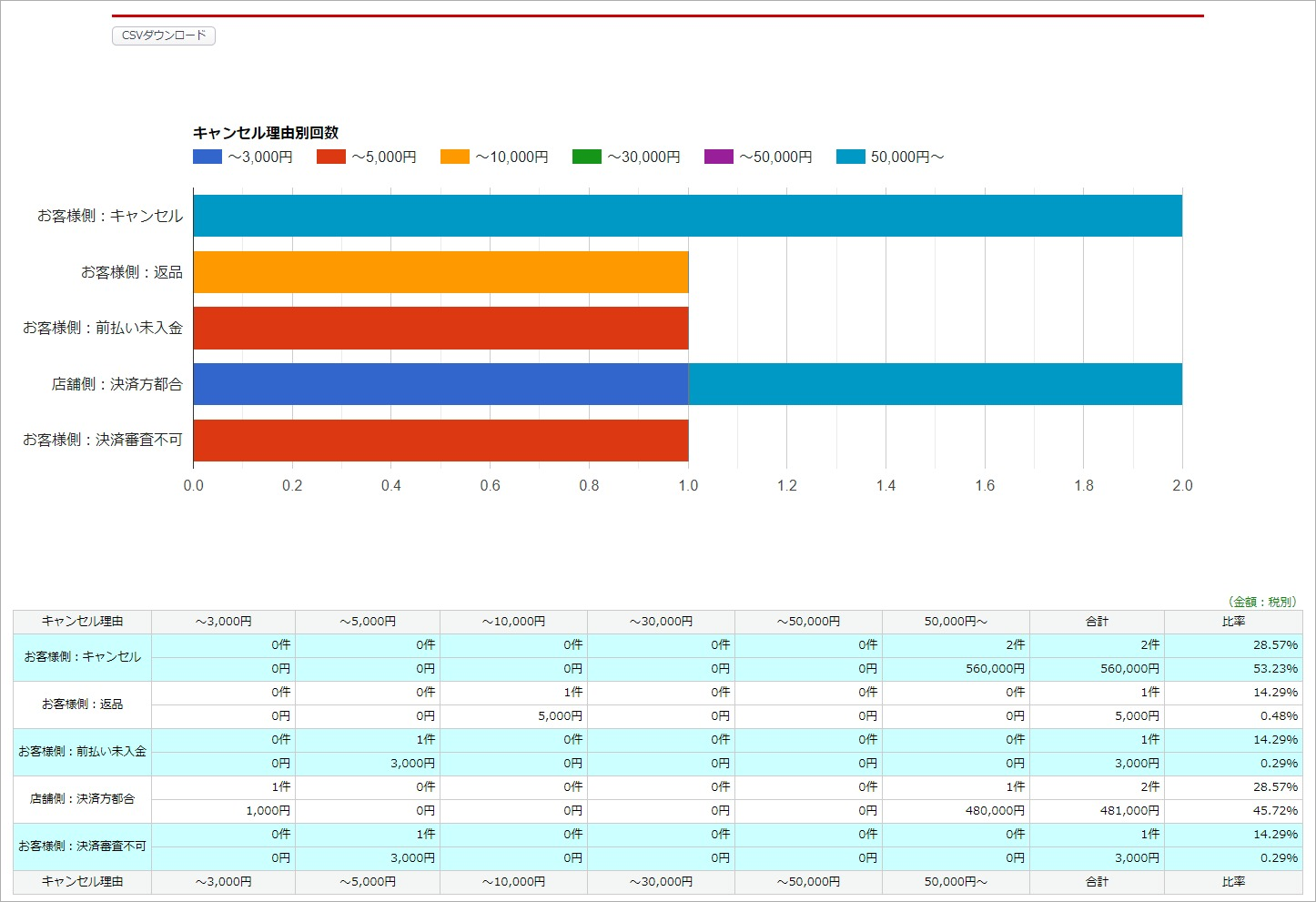1316x902 pixels.
Task: Click the 比率 column header atop the table
Action: [1233, 622]
